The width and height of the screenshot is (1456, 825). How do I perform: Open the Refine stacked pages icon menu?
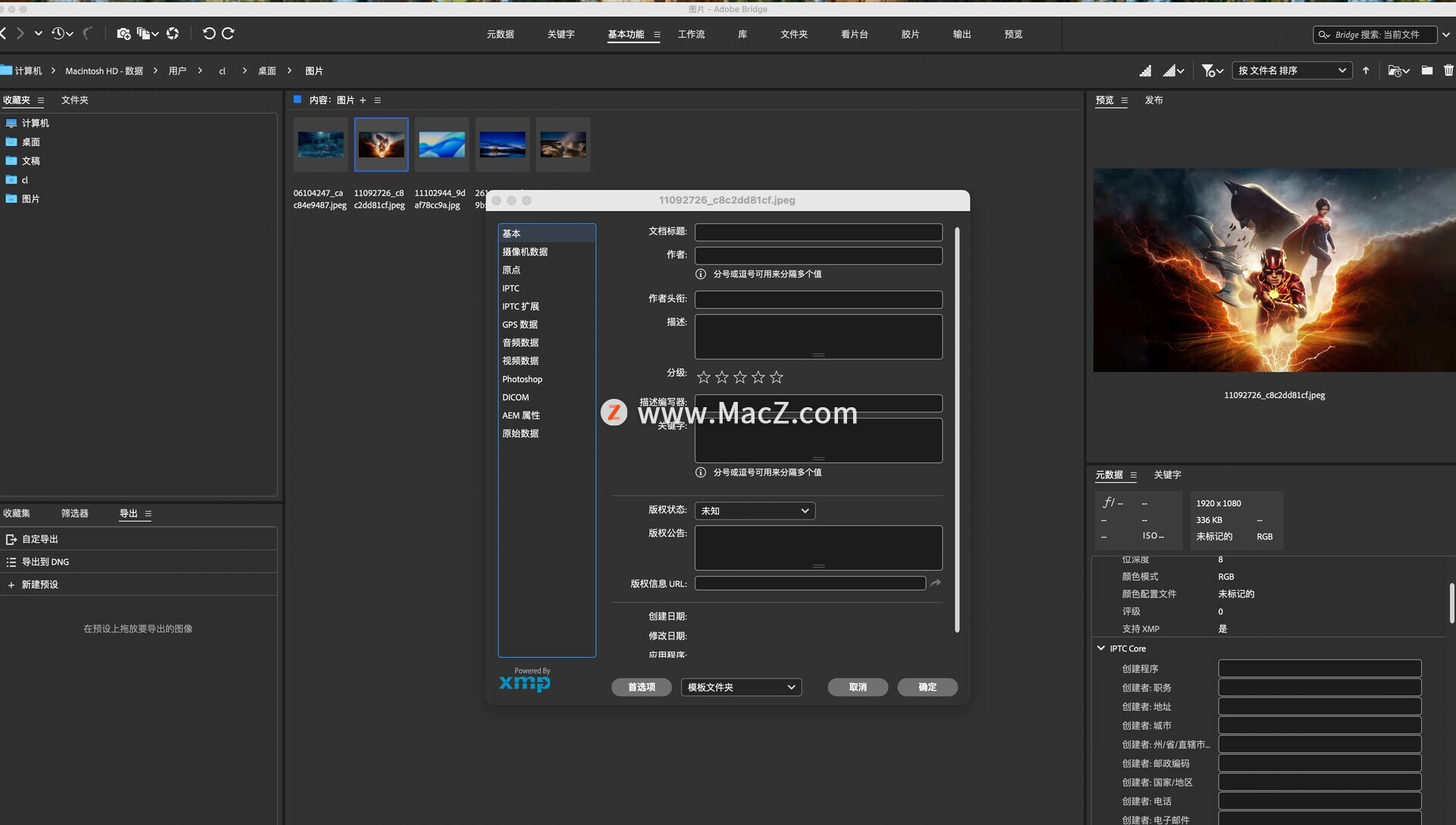pyautogui.click(x=147, y=33)
